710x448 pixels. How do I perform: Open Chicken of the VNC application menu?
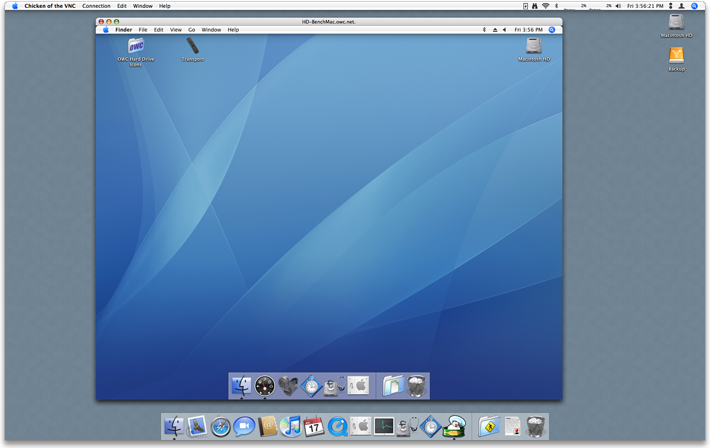click(x=50, y=6)
